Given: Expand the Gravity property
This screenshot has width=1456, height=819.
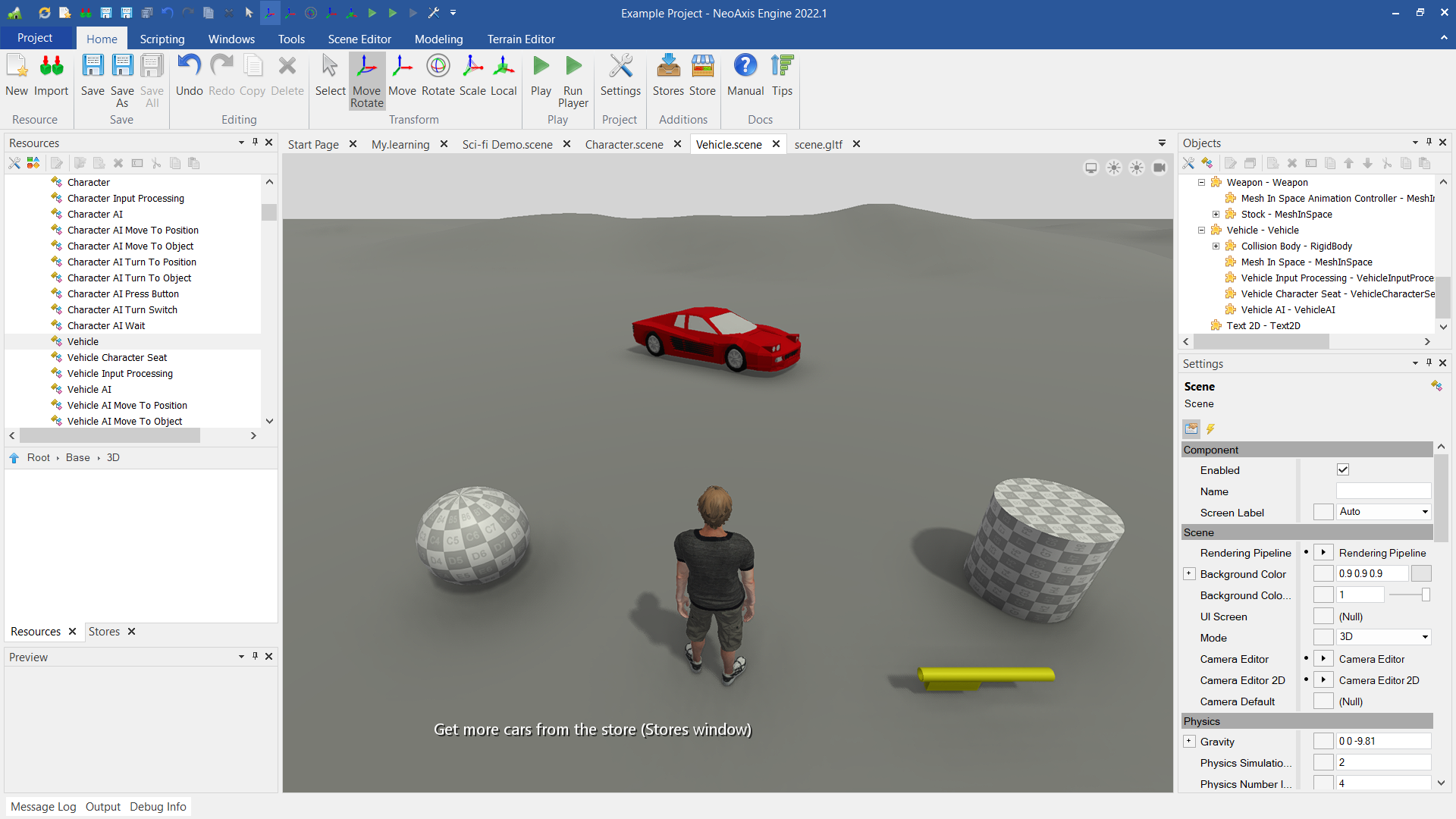Looking at the screenshot, I should tap(1189, 742).
